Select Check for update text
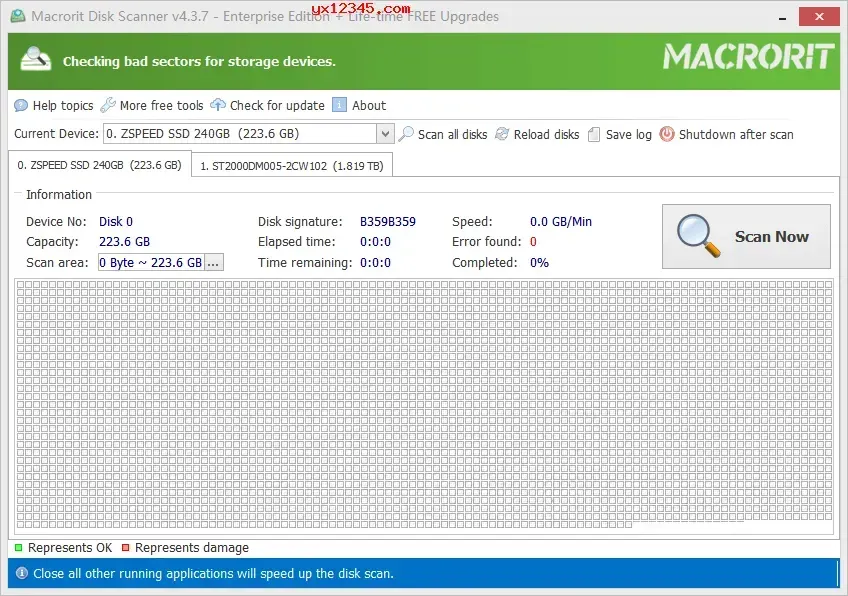This screenshot has width=848, height=596. pyautogui.click(x=277, y=105)
